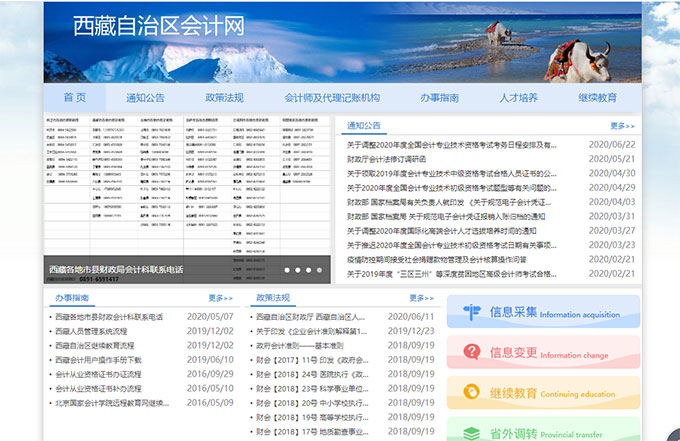
Task: Navigate to 人才培养 in the top menu
Action: pos(518,98)
